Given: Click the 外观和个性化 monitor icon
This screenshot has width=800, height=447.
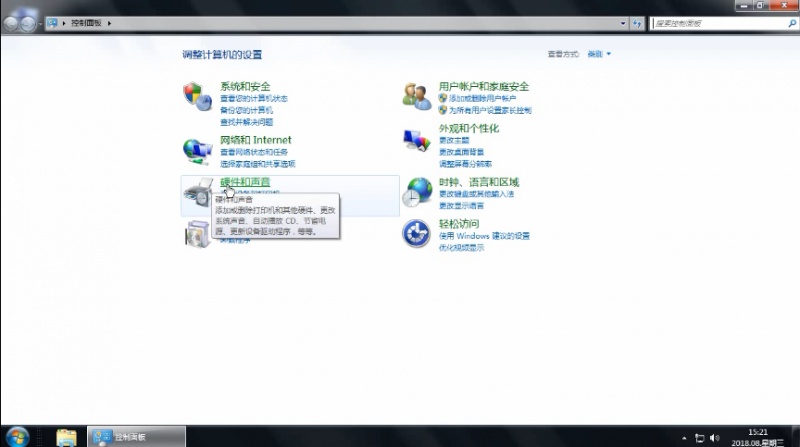Looking at the screenshot, I should [416, 140].
